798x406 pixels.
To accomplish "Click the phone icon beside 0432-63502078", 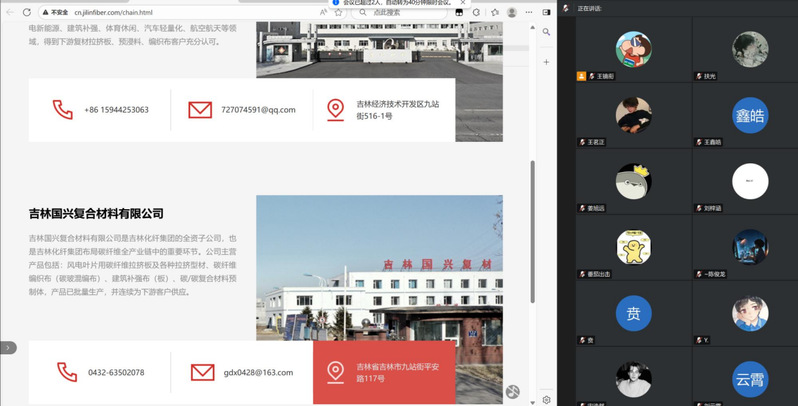I will pyautogui.click(x=66, y=372).
